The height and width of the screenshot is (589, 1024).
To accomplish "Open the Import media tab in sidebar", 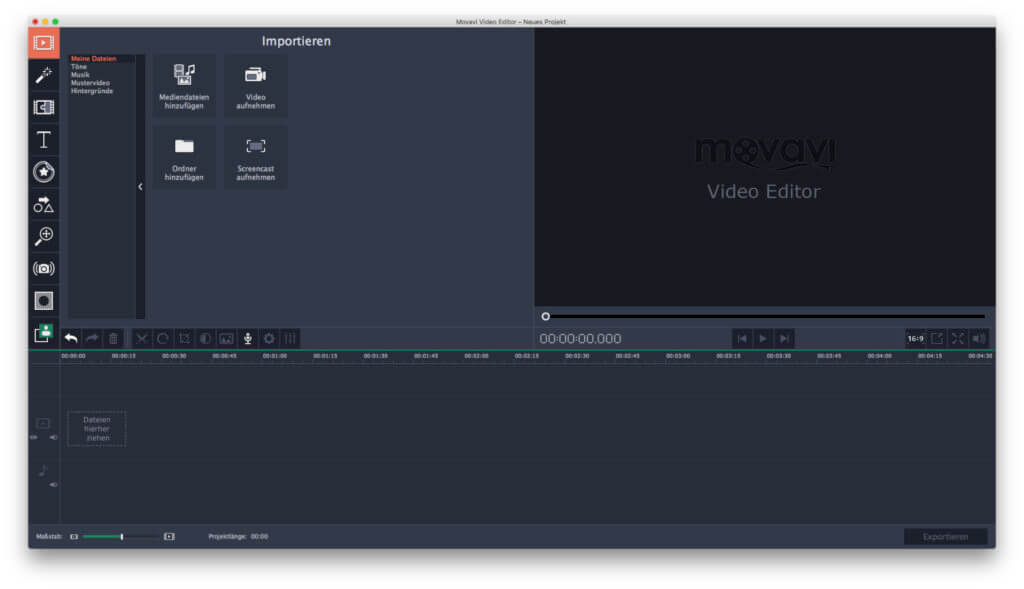I will [x=44, y=43].
